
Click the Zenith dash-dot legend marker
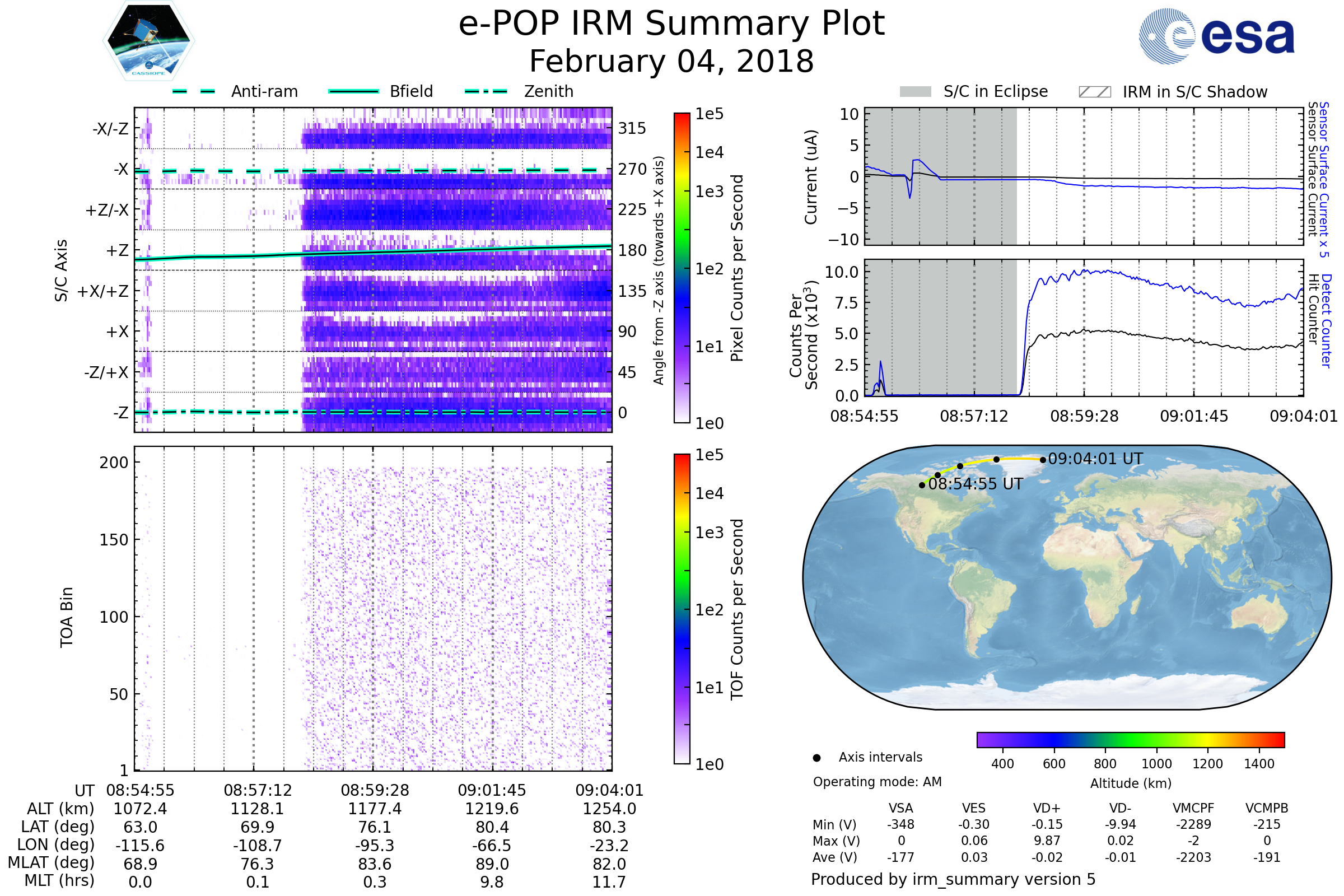(x=486, y=91)
